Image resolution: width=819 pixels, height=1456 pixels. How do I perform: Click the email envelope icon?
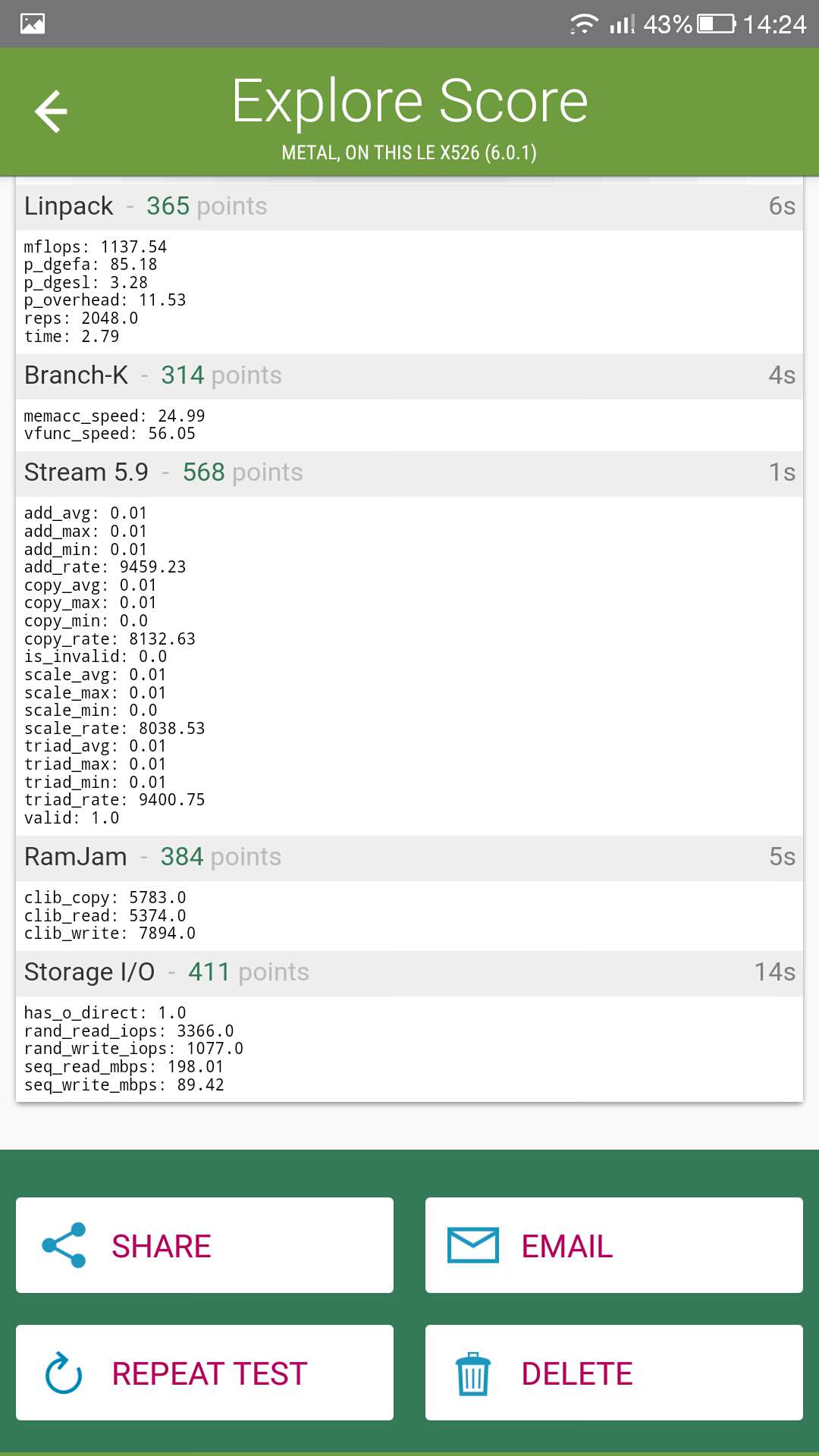[x=473, y=1245]
